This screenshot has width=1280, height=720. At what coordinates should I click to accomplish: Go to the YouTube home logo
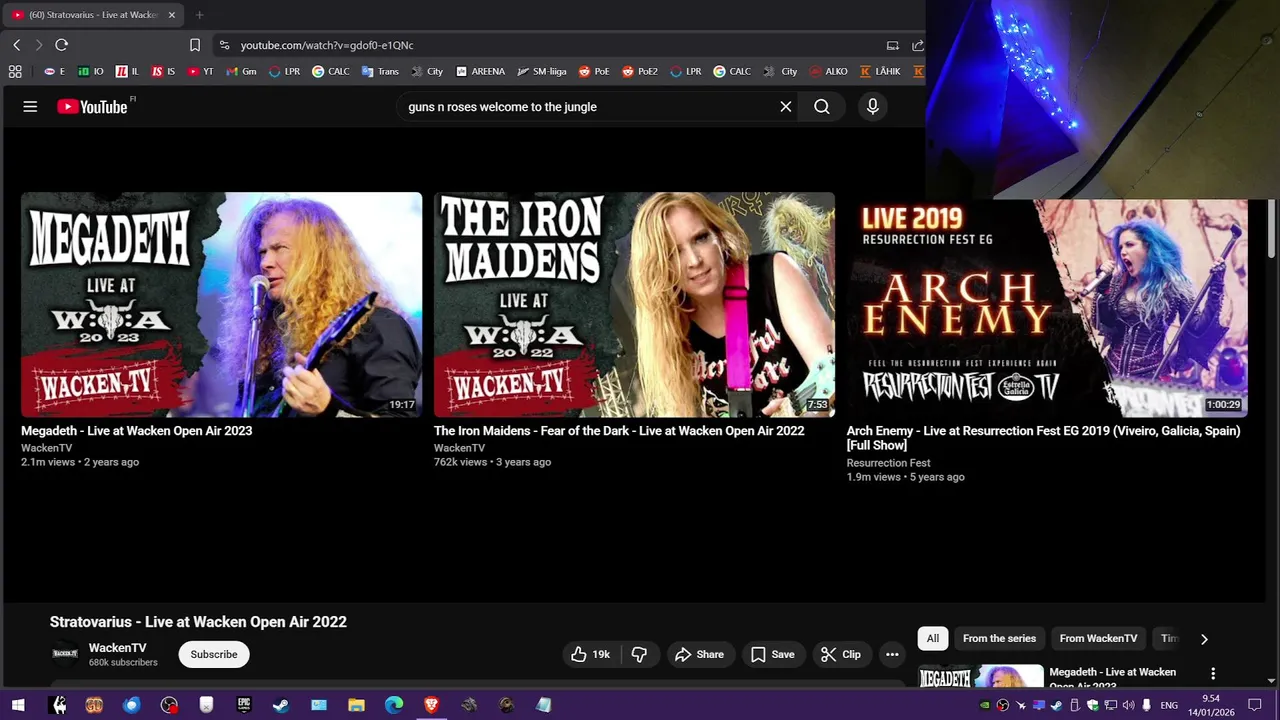93,107
